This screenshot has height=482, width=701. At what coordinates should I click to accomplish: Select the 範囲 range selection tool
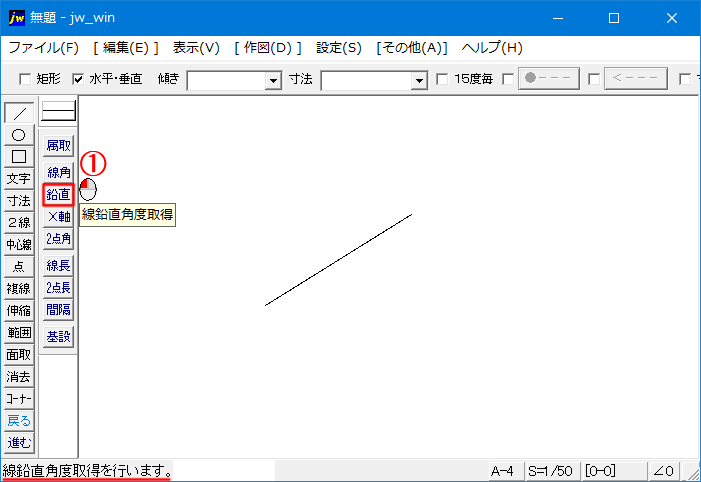coord(19,333)
